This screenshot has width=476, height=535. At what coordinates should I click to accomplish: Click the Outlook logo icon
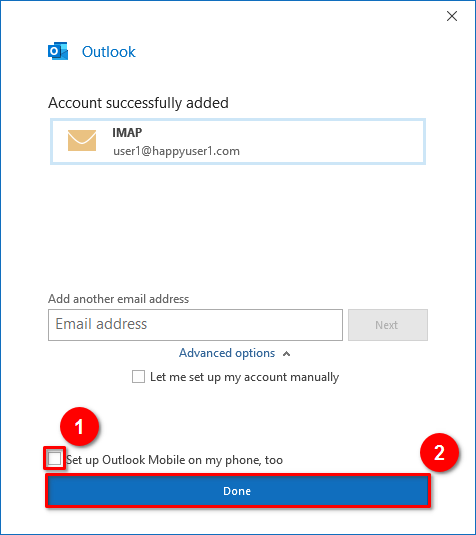coord(58,51)
